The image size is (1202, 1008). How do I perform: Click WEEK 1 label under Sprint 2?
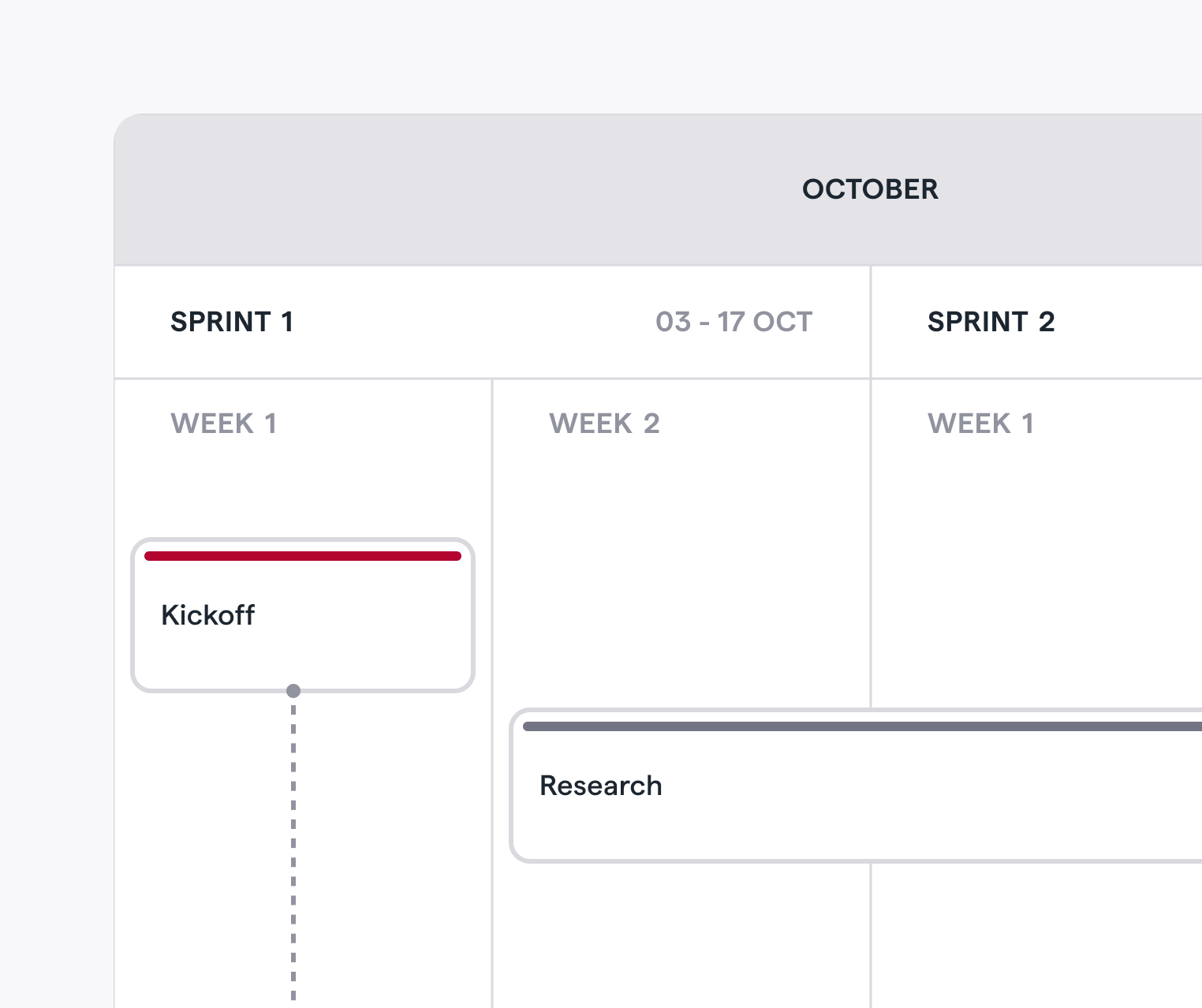[x=980, y=424]
